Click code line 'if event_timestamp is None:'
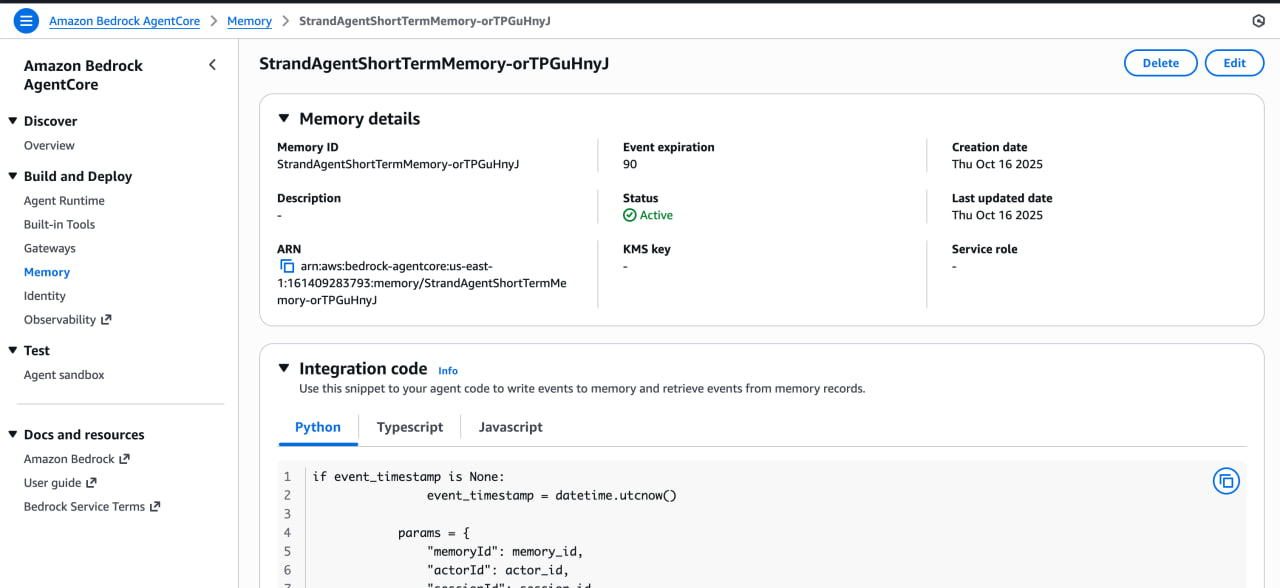 [409, 477]
